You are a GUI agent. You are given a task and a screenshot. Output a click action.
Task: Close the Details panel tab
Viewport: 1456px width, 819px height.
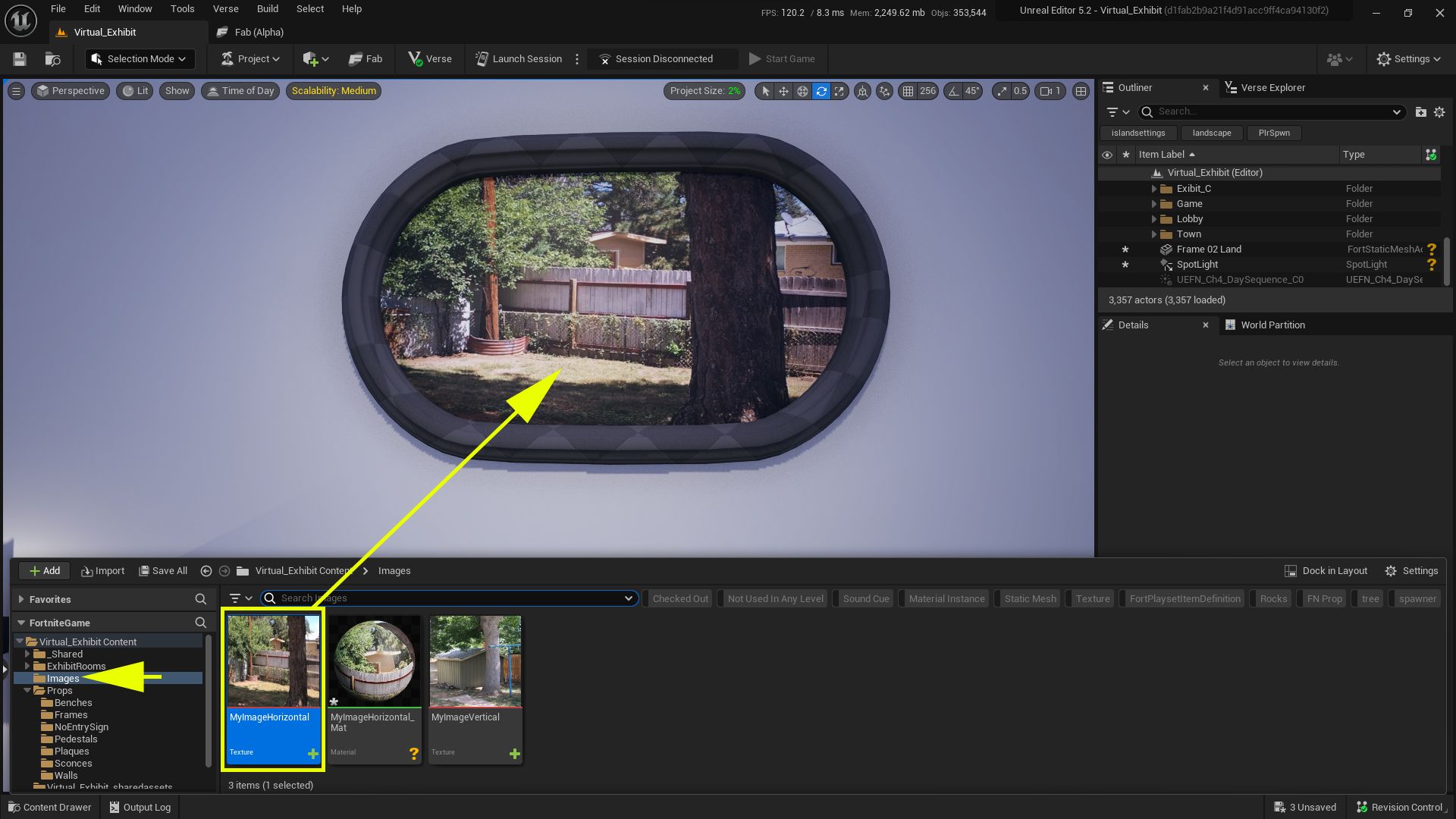1206,325
